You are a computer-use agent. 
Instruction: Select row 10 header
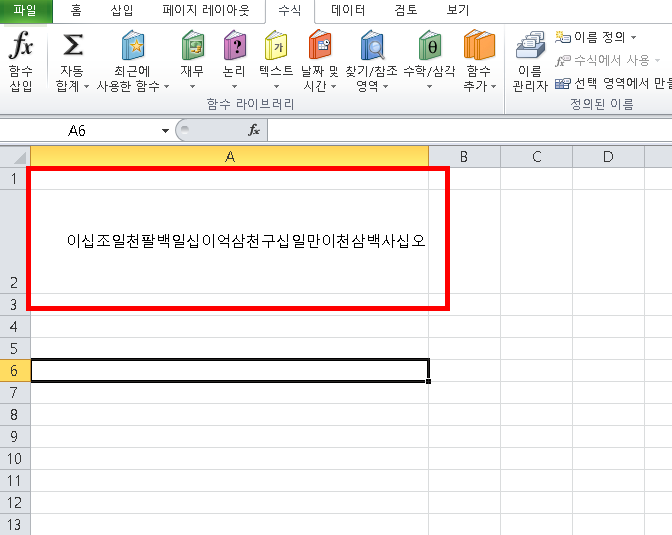[x=15, y=458]
